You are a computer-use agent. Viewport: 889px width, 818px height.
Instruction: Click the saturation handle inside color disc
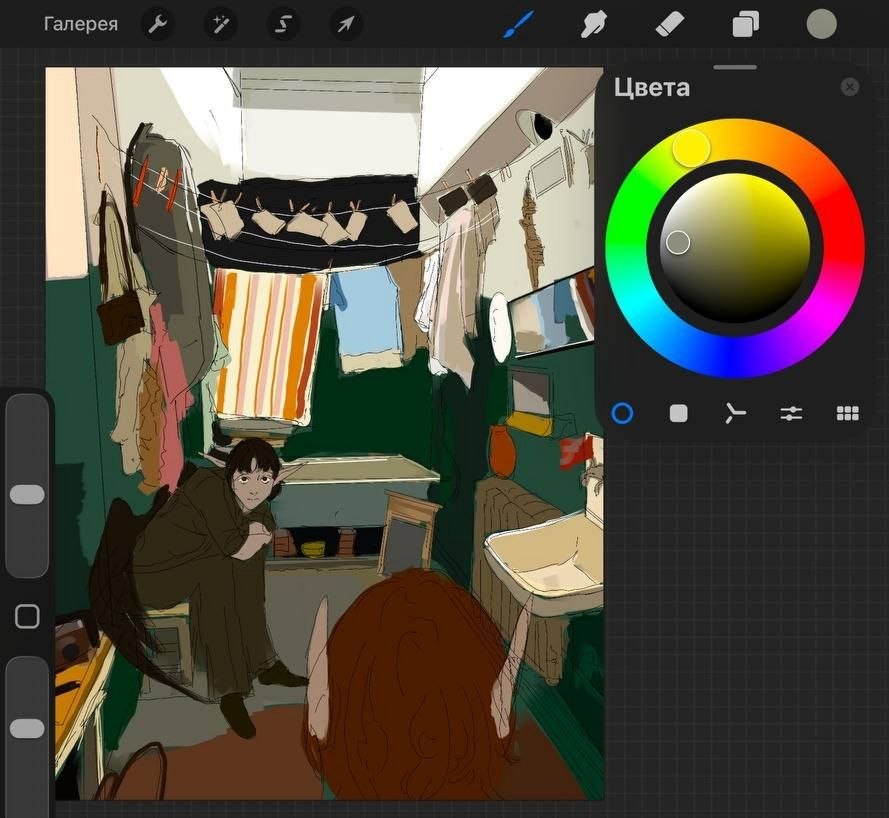[x=678, y=243]
